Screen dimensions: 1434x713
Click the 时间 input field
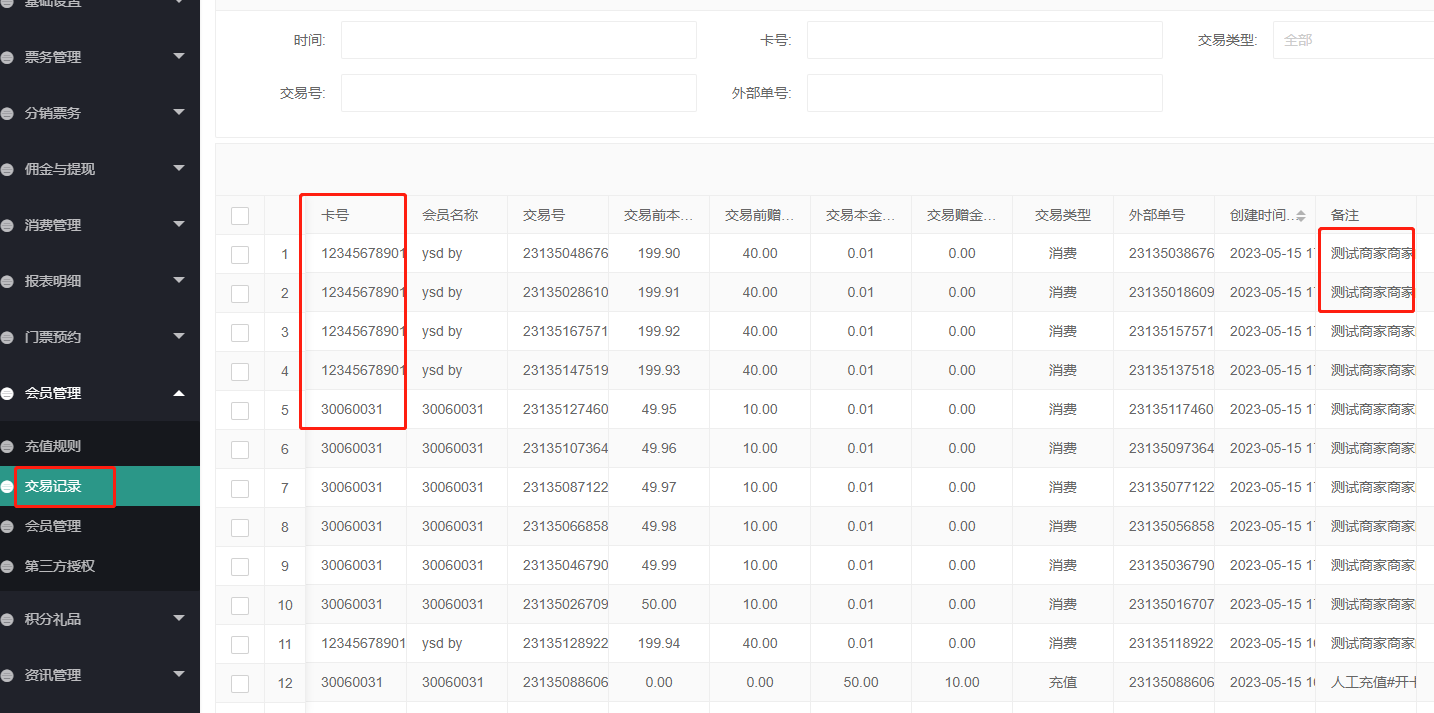518,41
